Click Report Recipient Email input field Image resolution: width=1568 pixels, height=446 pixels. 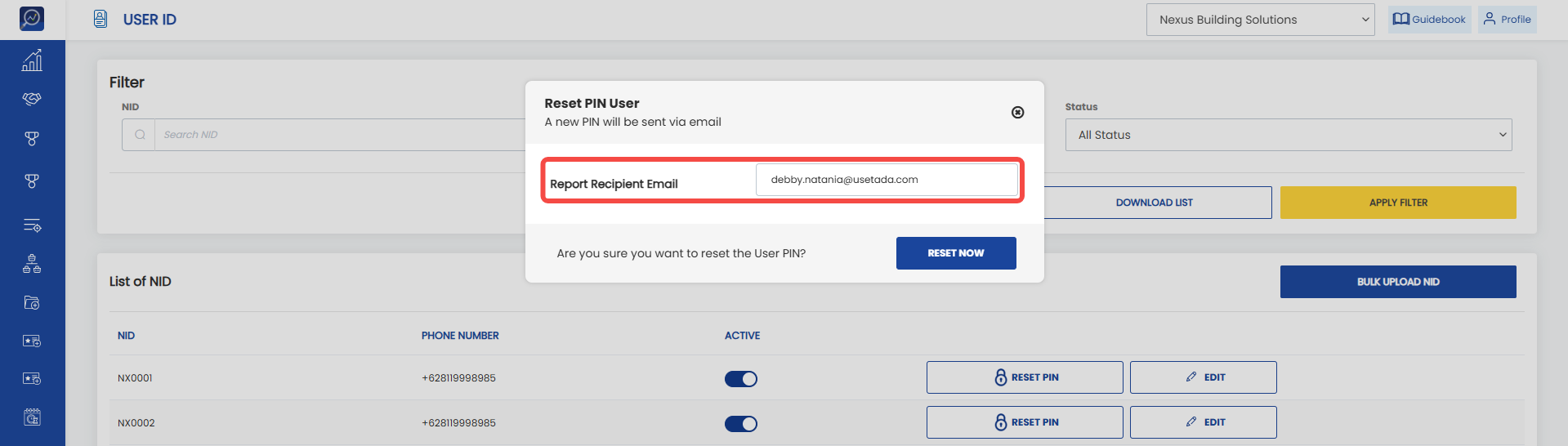pyautogui.click(x=887, y=180)
